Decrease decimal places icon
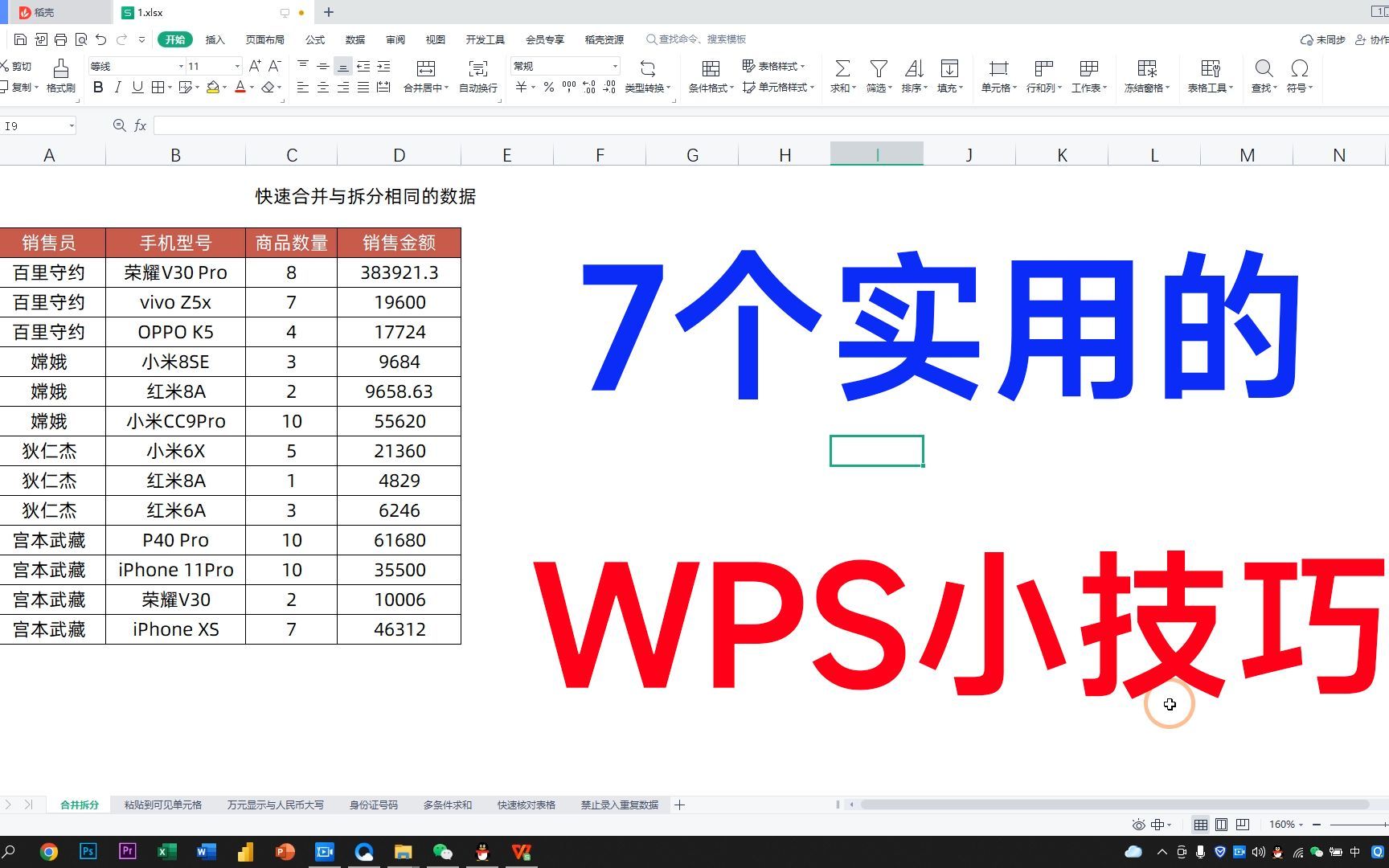The width and height of the screenshot is (1389, 868). [x=609, y=87]
